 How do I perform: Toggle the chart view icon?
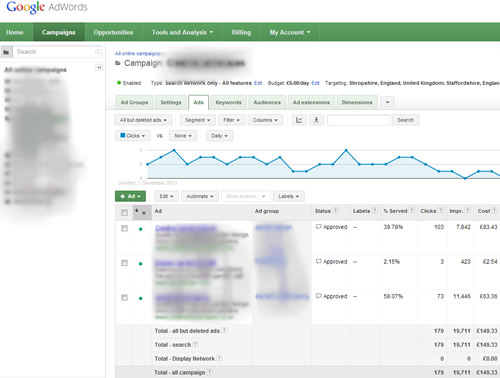(x=299, y=120)
